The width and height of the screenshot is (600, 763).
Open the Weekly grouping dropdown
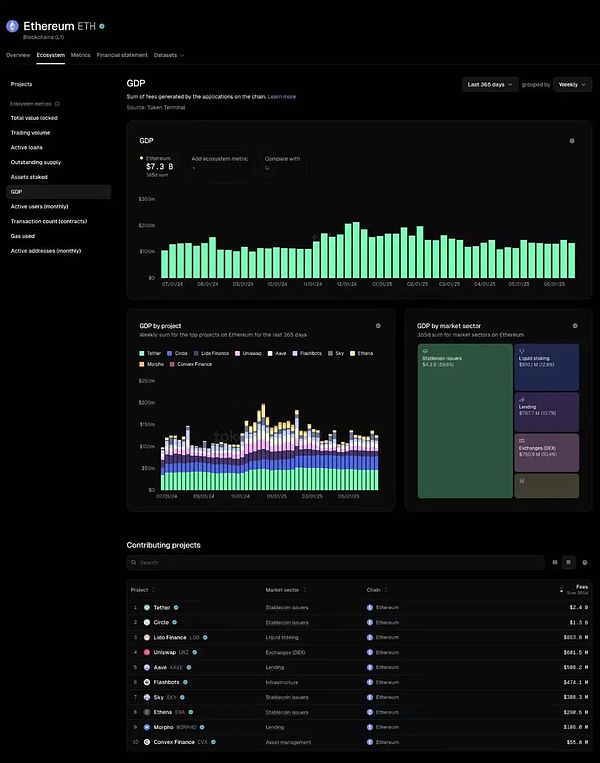coord(573,85)
